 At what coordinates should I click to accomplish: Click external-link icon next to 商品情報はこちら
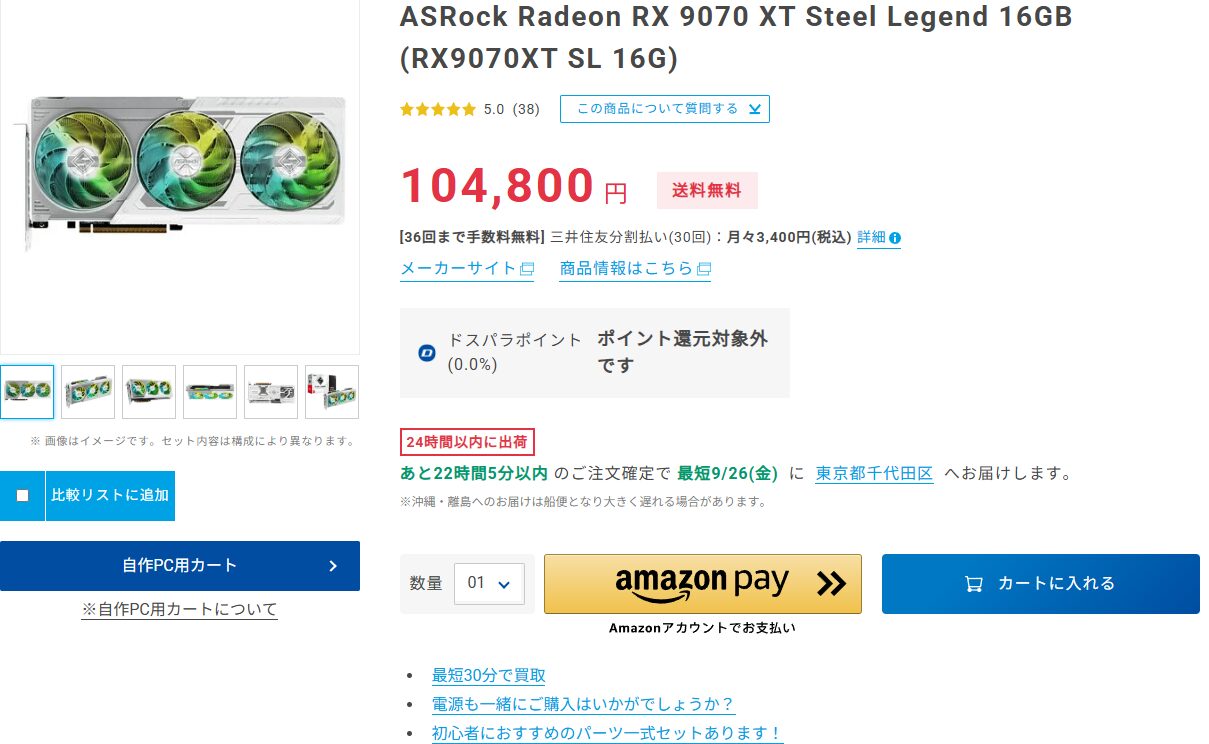(704, 269)
